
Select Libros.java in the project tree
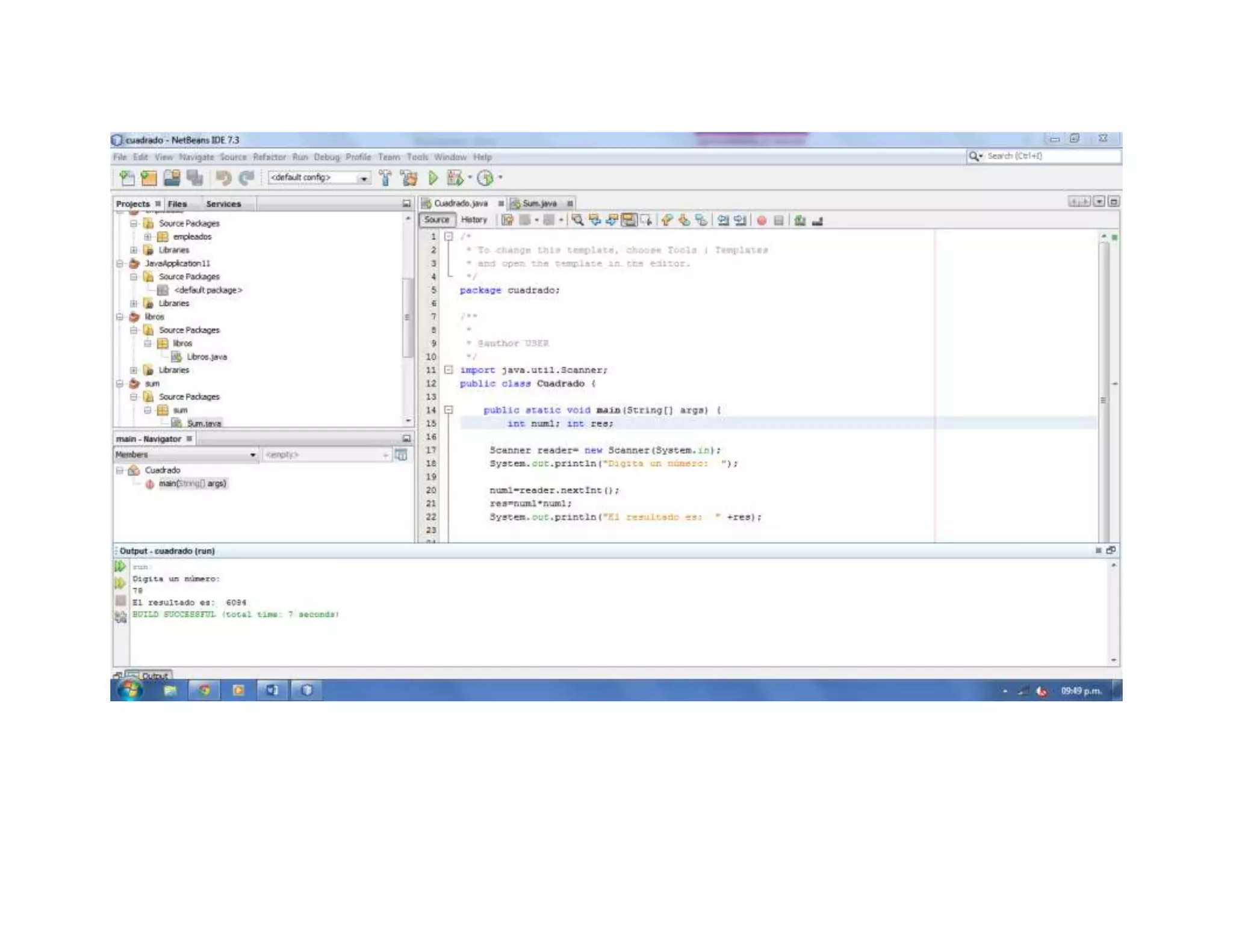[x=207, y=357]
